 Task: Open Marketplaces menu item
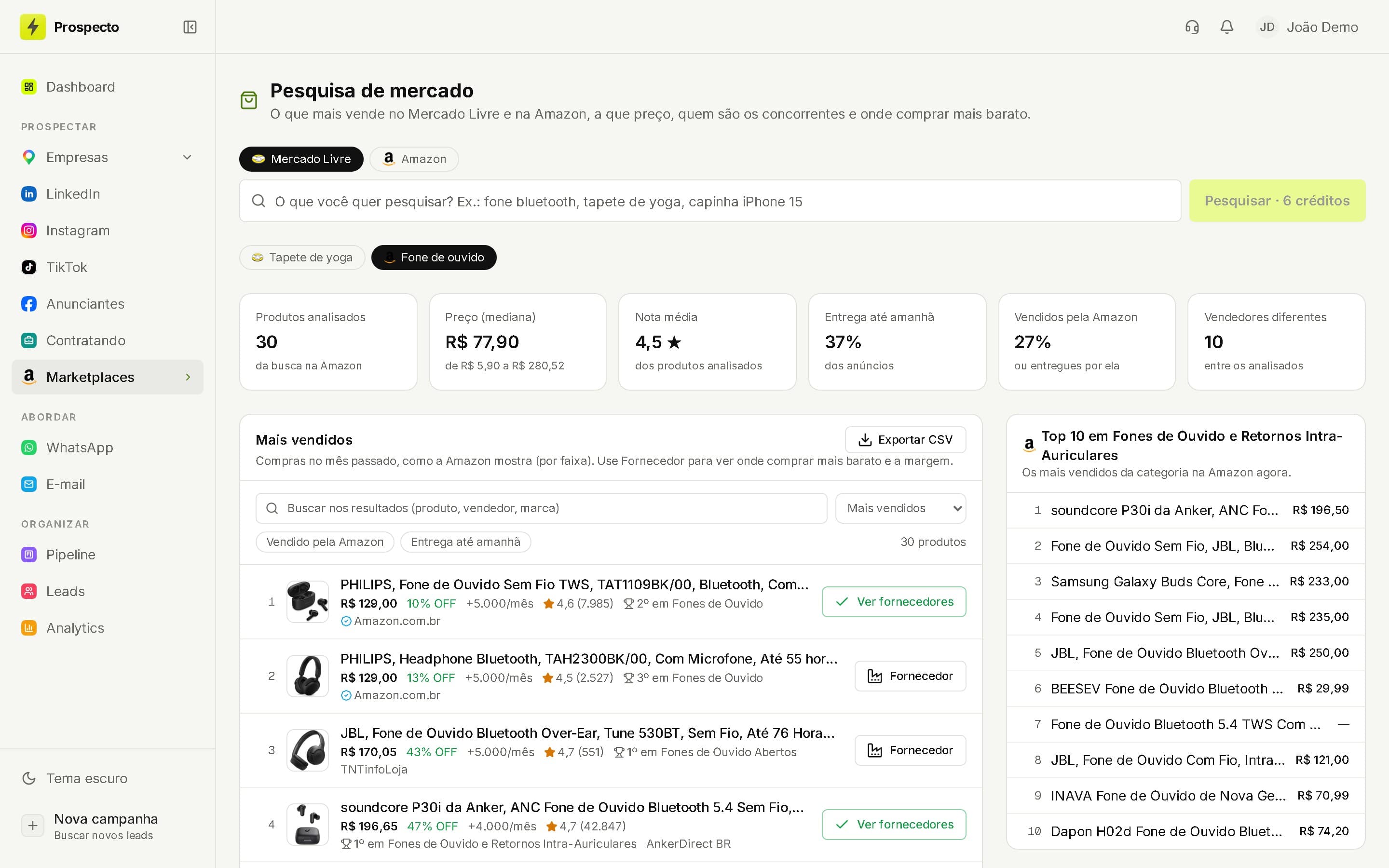(x=108, y=377)
